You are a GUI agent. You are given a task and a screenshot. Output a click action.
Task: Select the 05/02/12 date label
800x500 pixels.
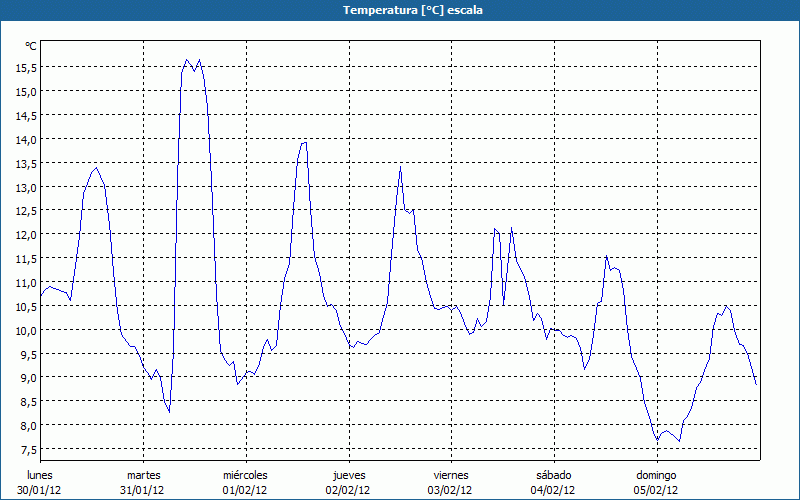(x=656, y=490)
